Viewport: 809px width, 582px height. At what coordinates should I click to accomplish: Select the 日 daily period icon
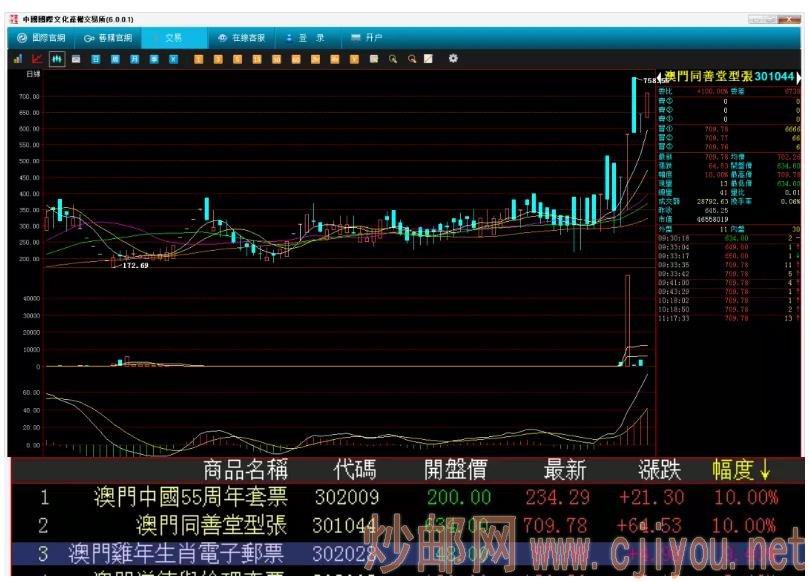95,59
